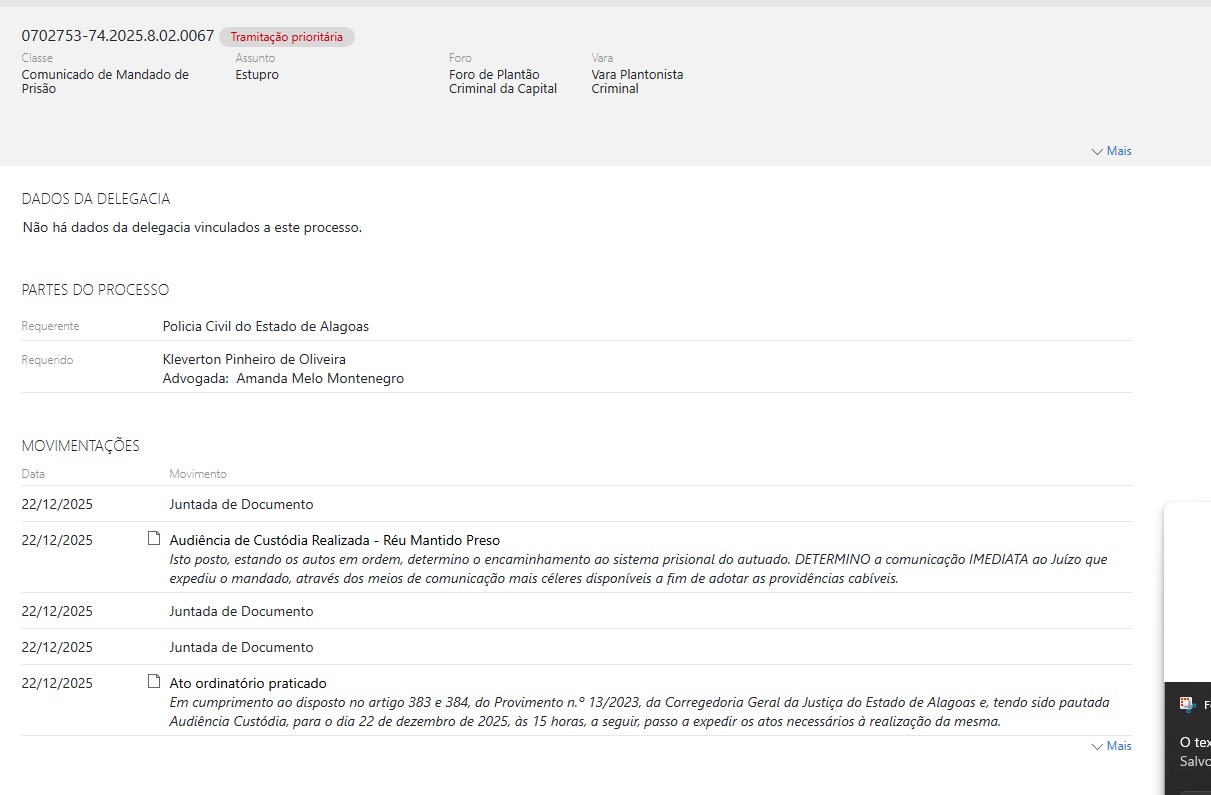The width and height of the screenshot is (1211, 795).
Task: Click the Partes do Processo heading
Action: coord(95,290)
